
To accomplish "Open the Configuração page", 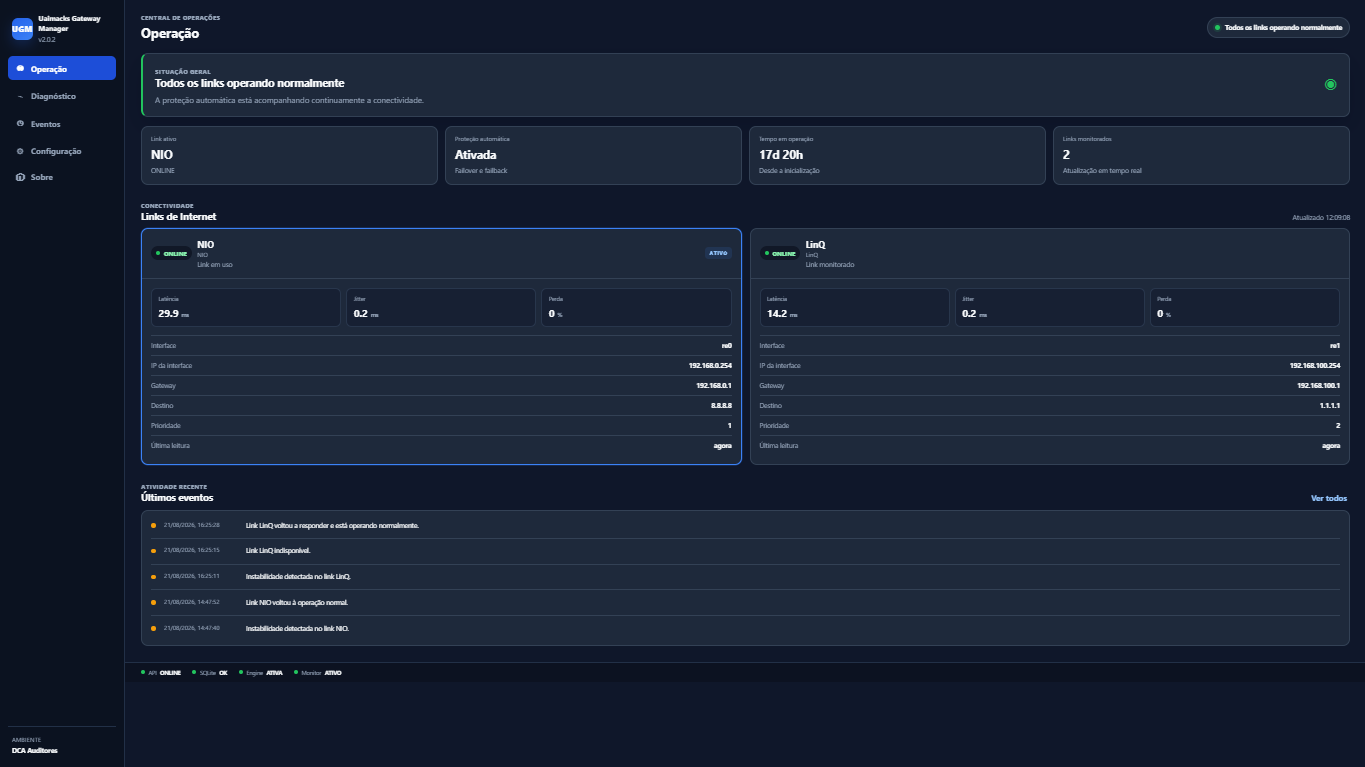I will (x=62, y=151).
